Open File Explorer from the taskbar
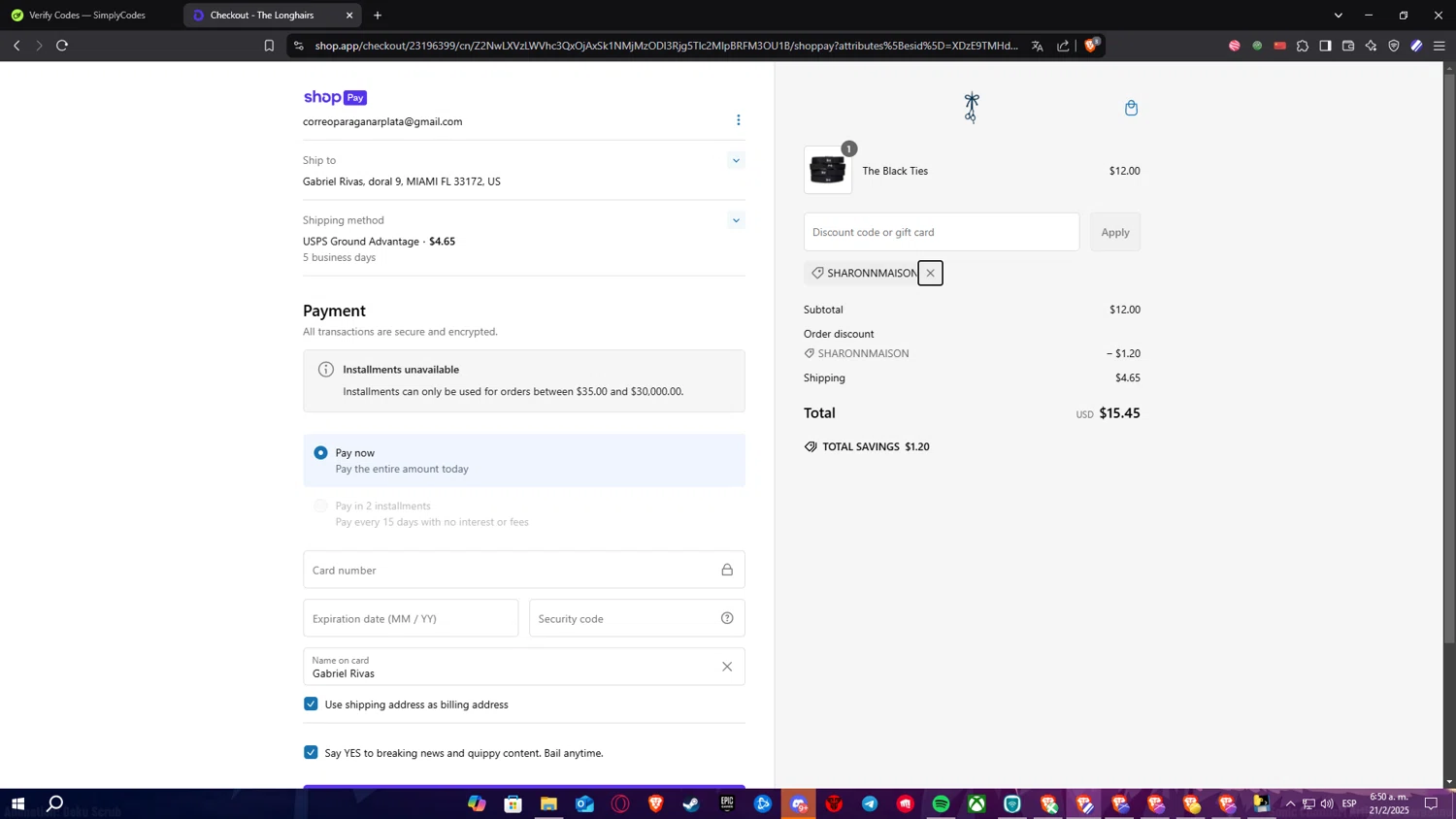Image resolution: width=1456 pixels, height=819 pixels. 548,803
